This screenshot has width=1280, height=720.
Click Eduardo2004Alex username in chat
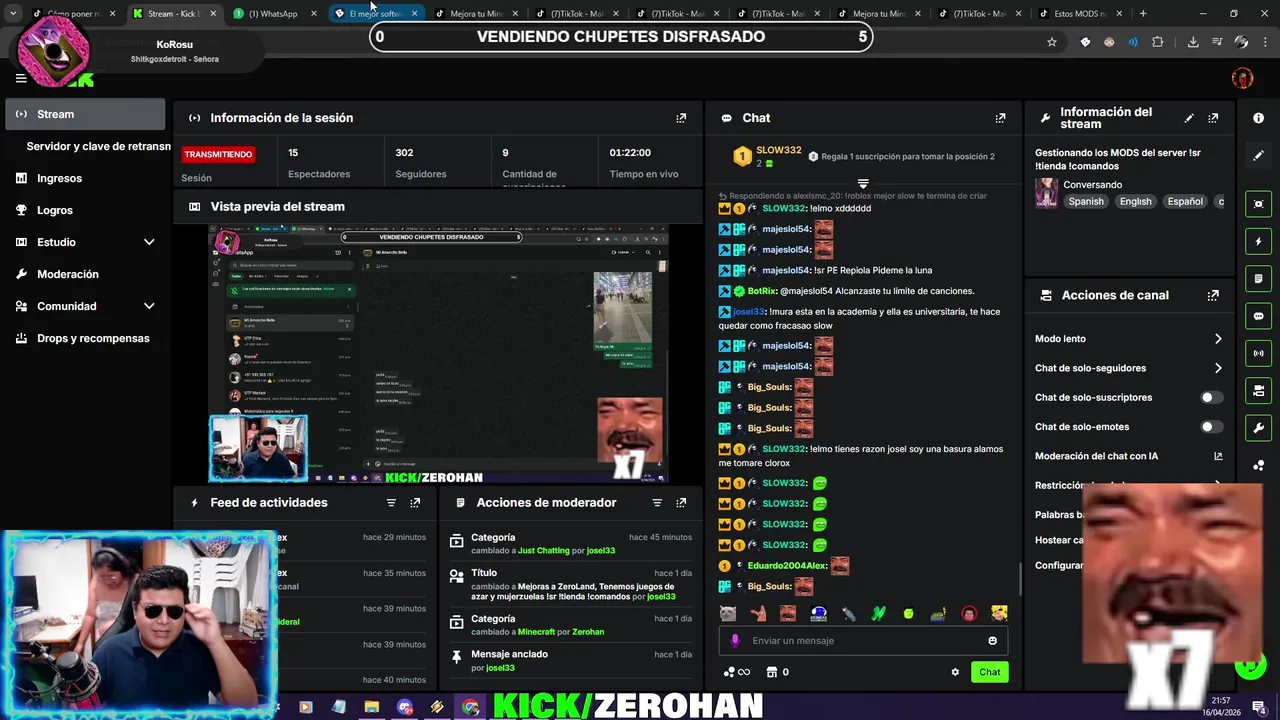[788, 566]
